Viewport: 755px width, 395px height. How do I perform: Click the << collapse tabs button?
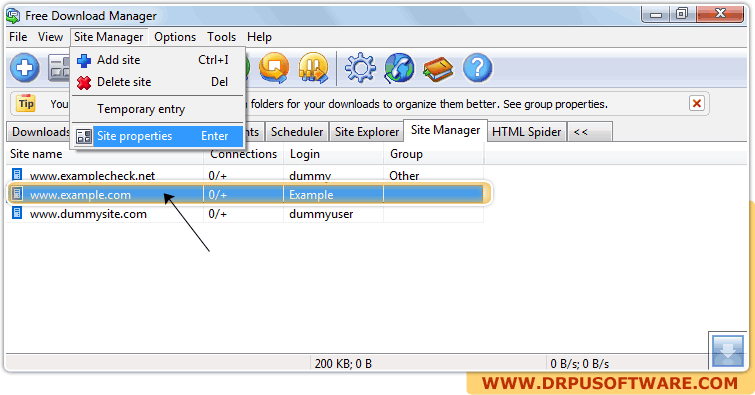coord(589,132)
